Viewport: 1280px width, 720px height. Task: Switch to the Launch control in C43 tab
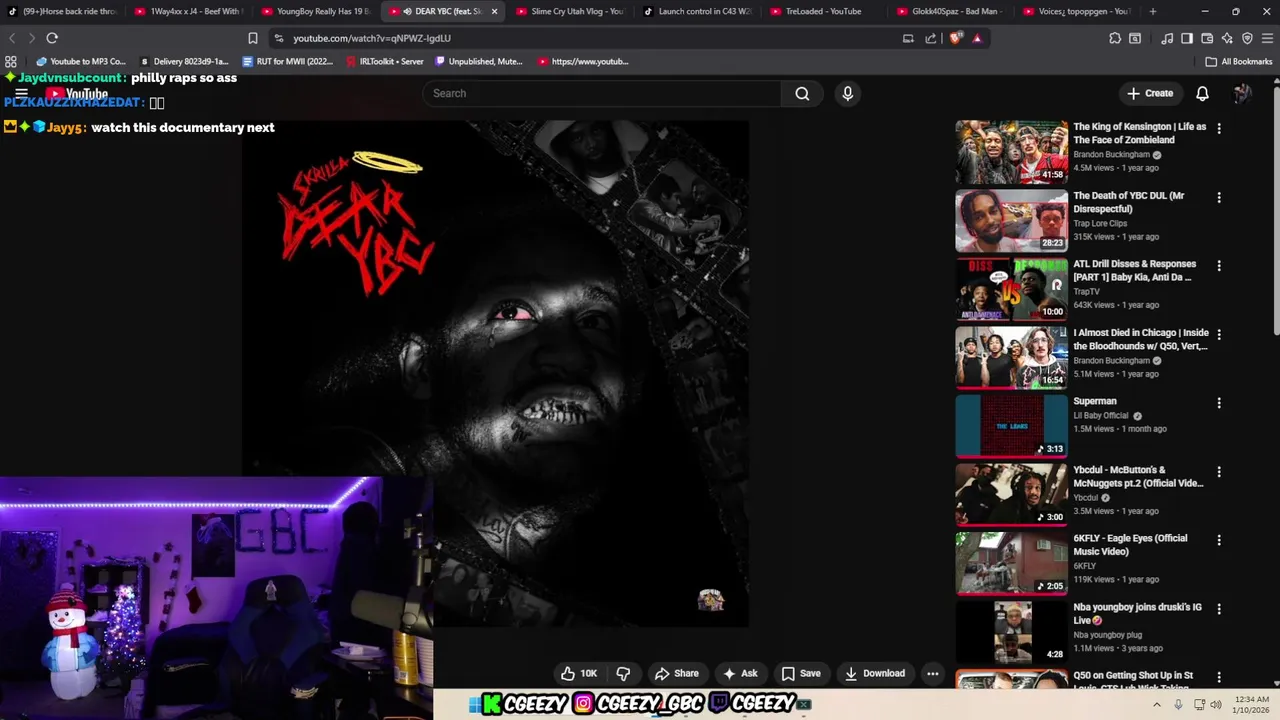pyautogui.click(x=696, y=11)
